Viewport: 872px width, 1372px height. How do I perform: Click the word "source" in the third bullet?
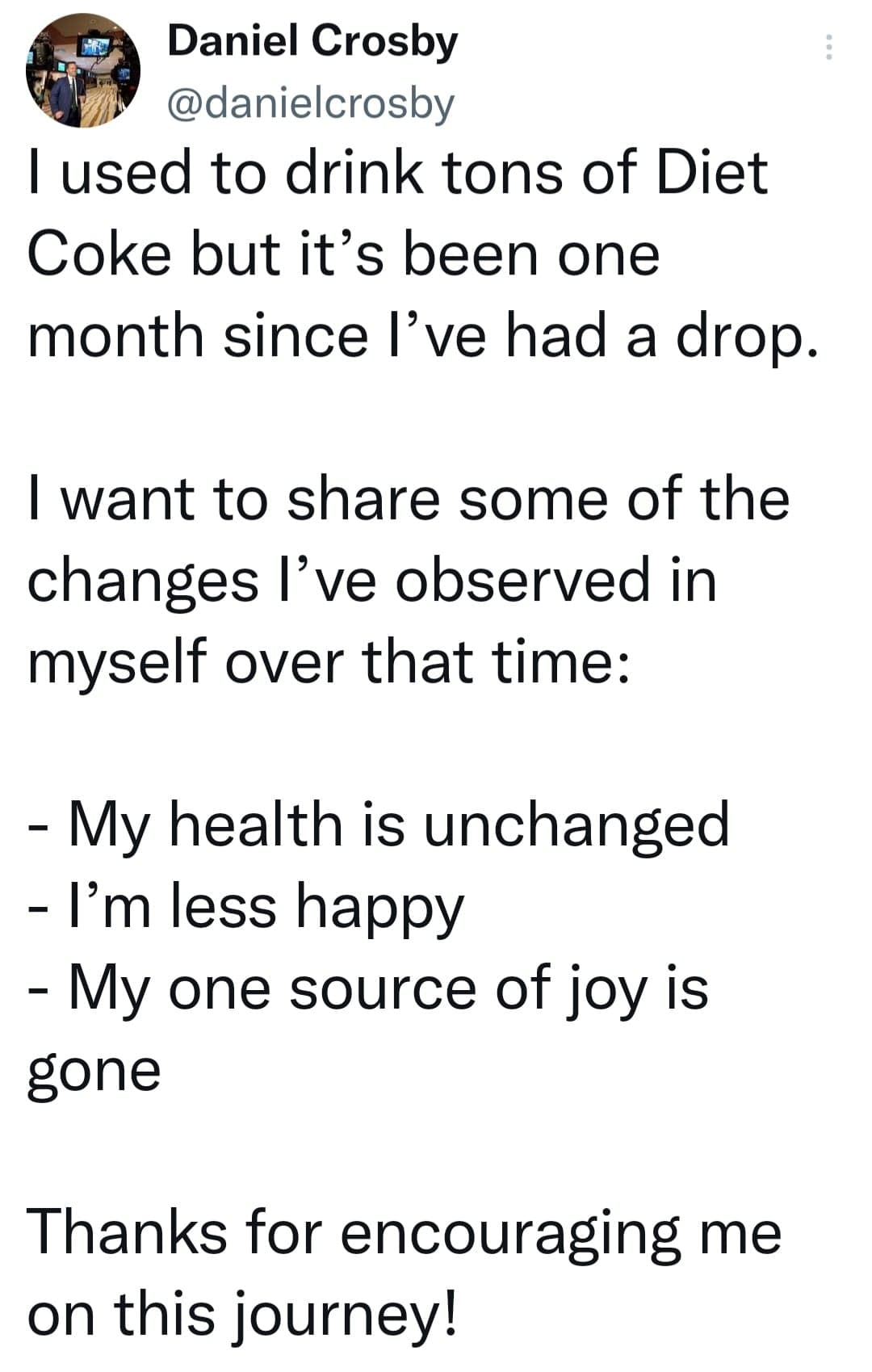(382, 989)
